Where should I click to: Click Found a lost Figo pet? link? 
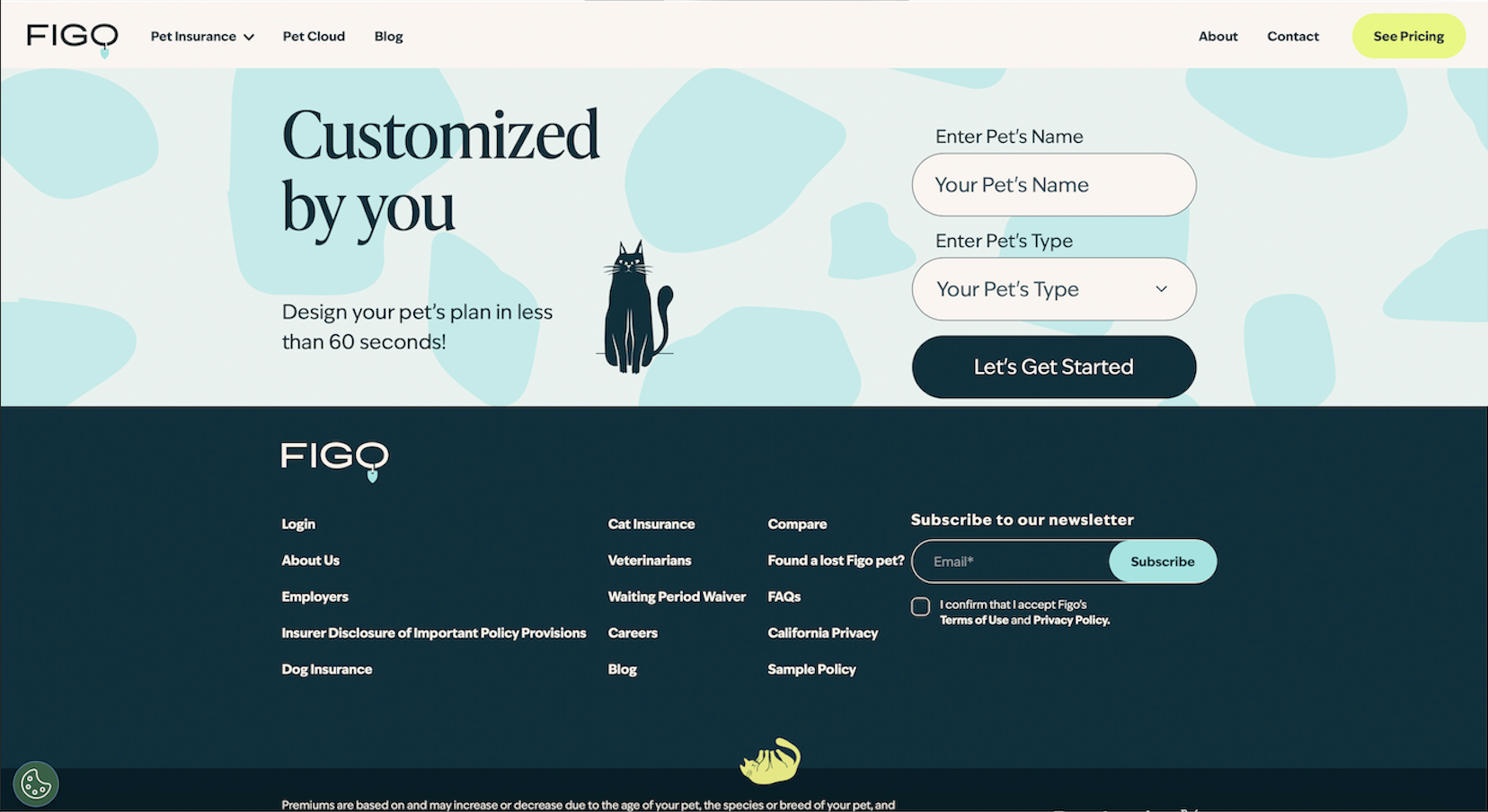tap(836, 560)
